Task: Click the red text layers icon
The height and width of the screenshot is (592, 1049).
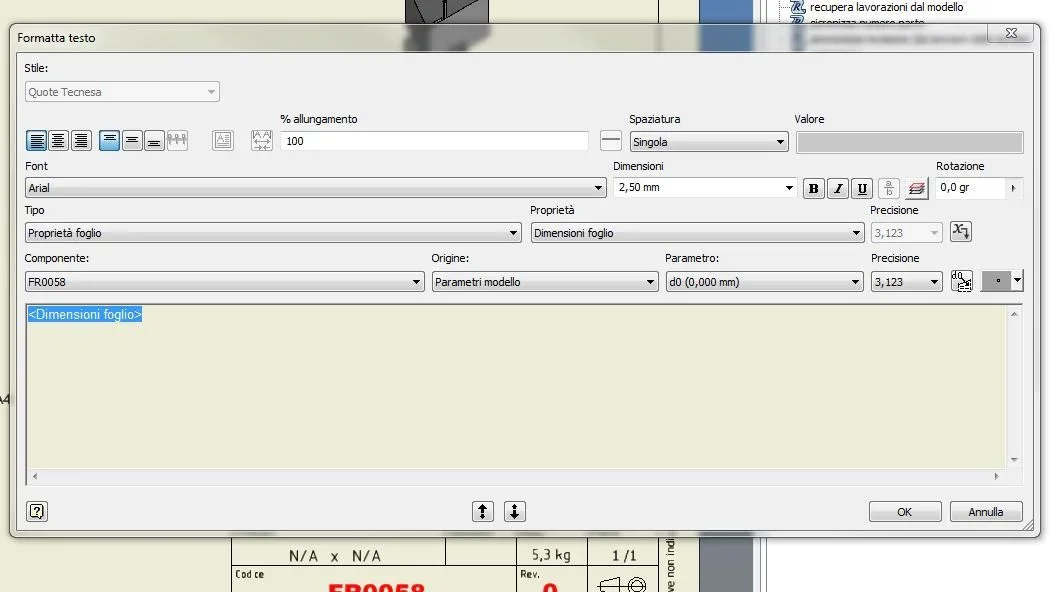Action: [917, 189]
